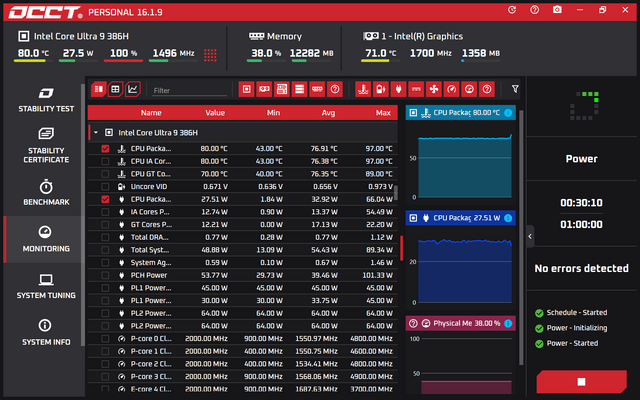Viewport: 640px width, 400px height.
Task: Check the CPU IA Cores temperature checkbox
Action: (105, 161)
